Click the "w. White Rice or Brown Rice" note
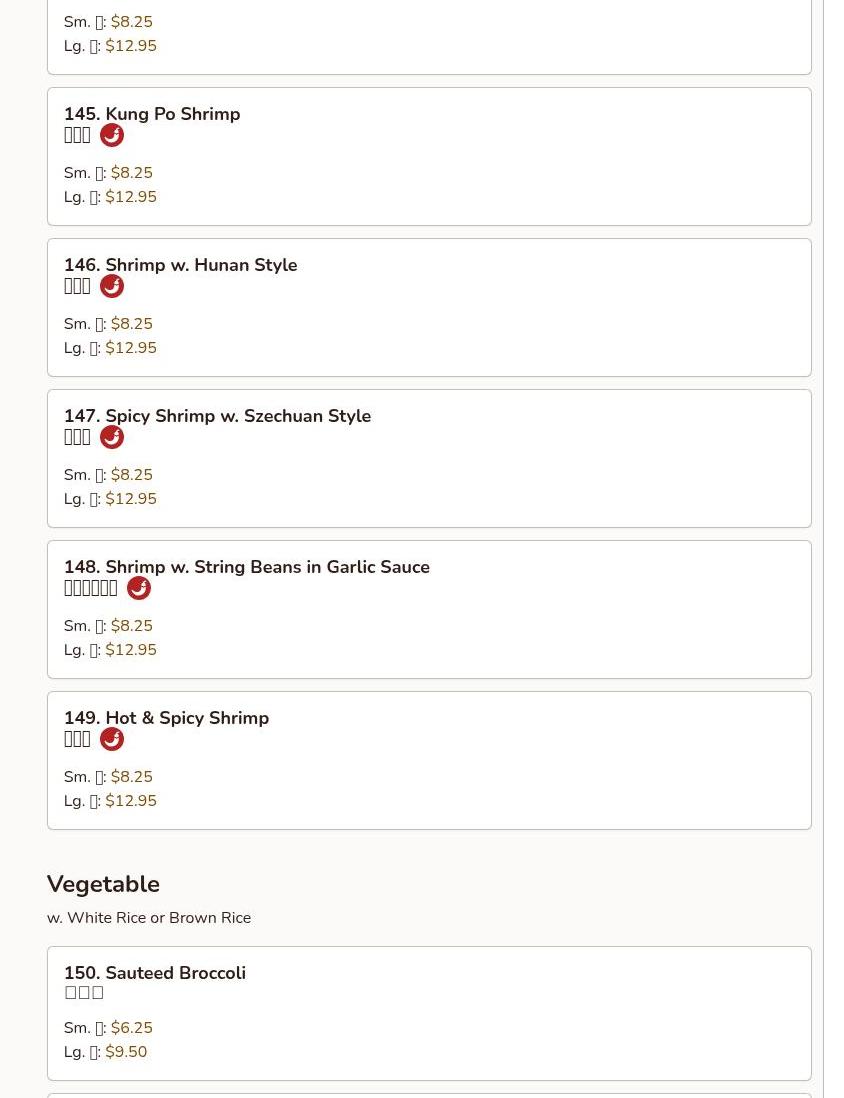 click(x=149, y=918)
